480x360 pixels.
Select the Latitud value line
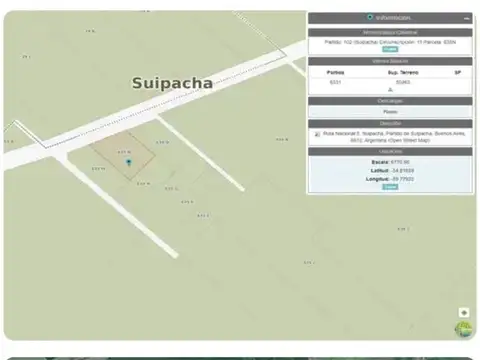click(x=392, y=171)
